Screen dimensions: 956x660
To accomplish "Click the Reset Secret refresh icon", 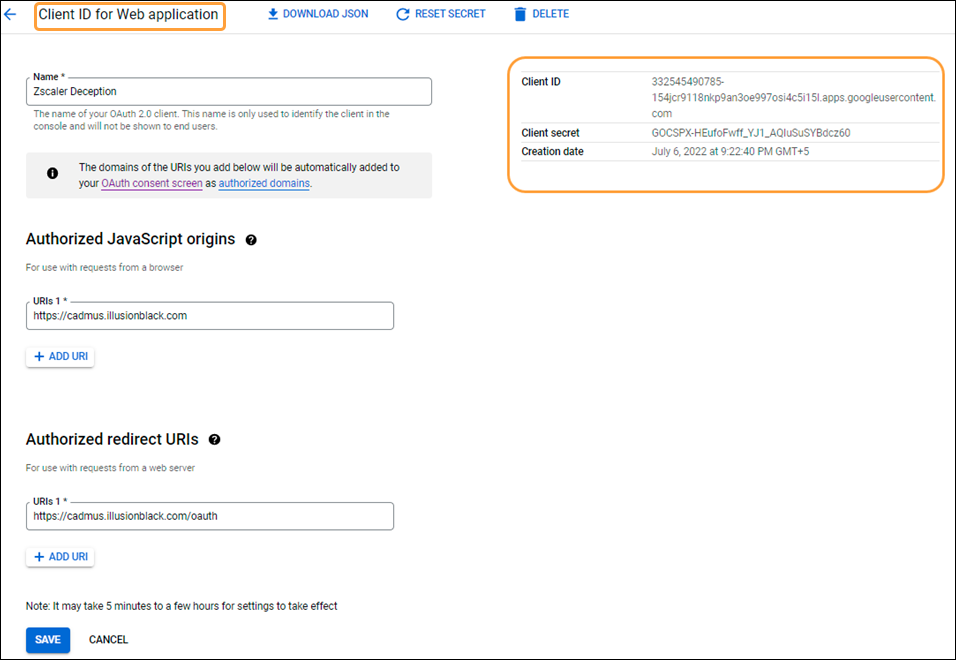I will click(x=403, y=14).
